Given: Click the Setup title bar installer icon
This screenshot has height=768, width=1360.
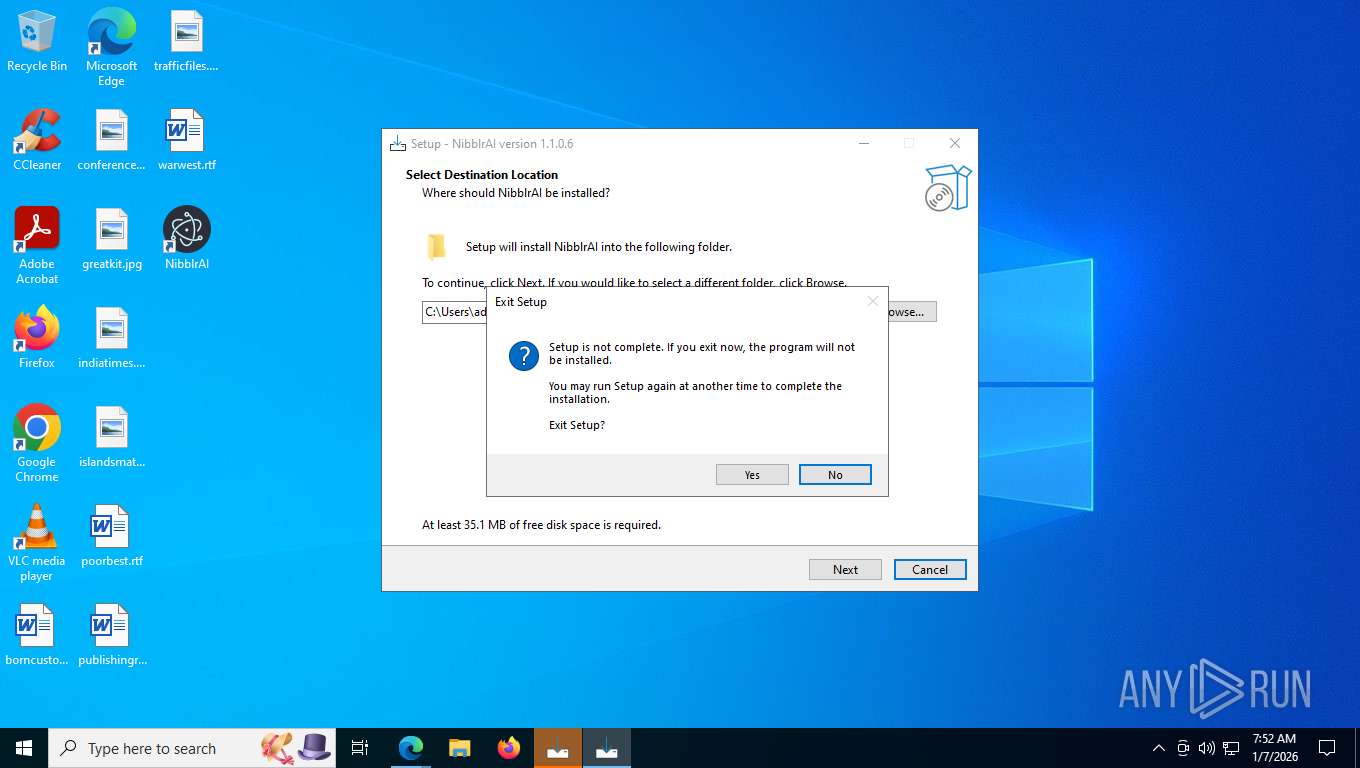Looking at the screenshot, I should (398, 143).
